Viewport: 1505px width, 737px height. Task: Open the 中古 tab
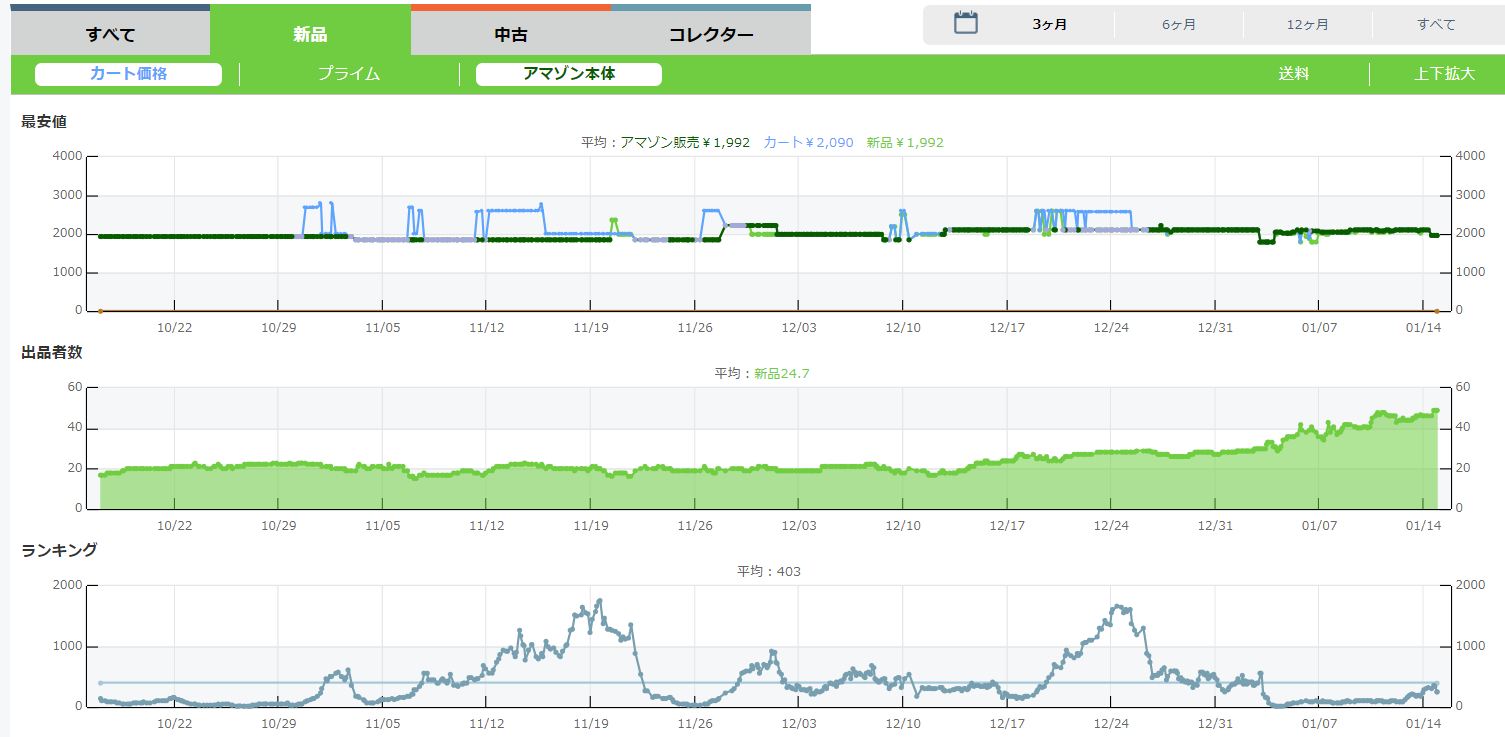click(x=511, y=34)
